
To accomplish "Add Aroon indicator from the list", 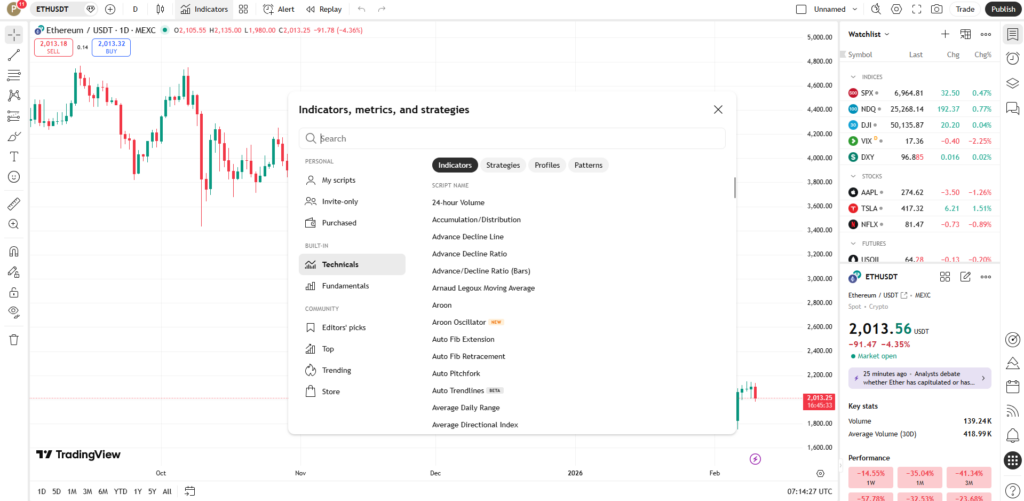I will [x=442, y=305].
